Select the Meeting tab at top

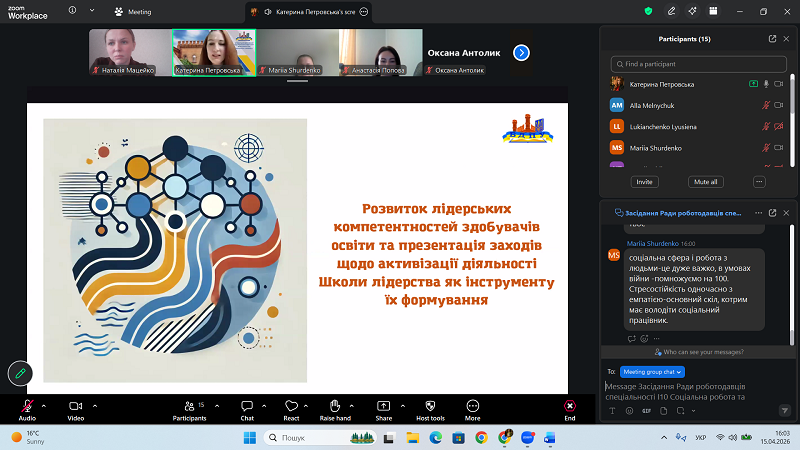[x=133, y=12]
